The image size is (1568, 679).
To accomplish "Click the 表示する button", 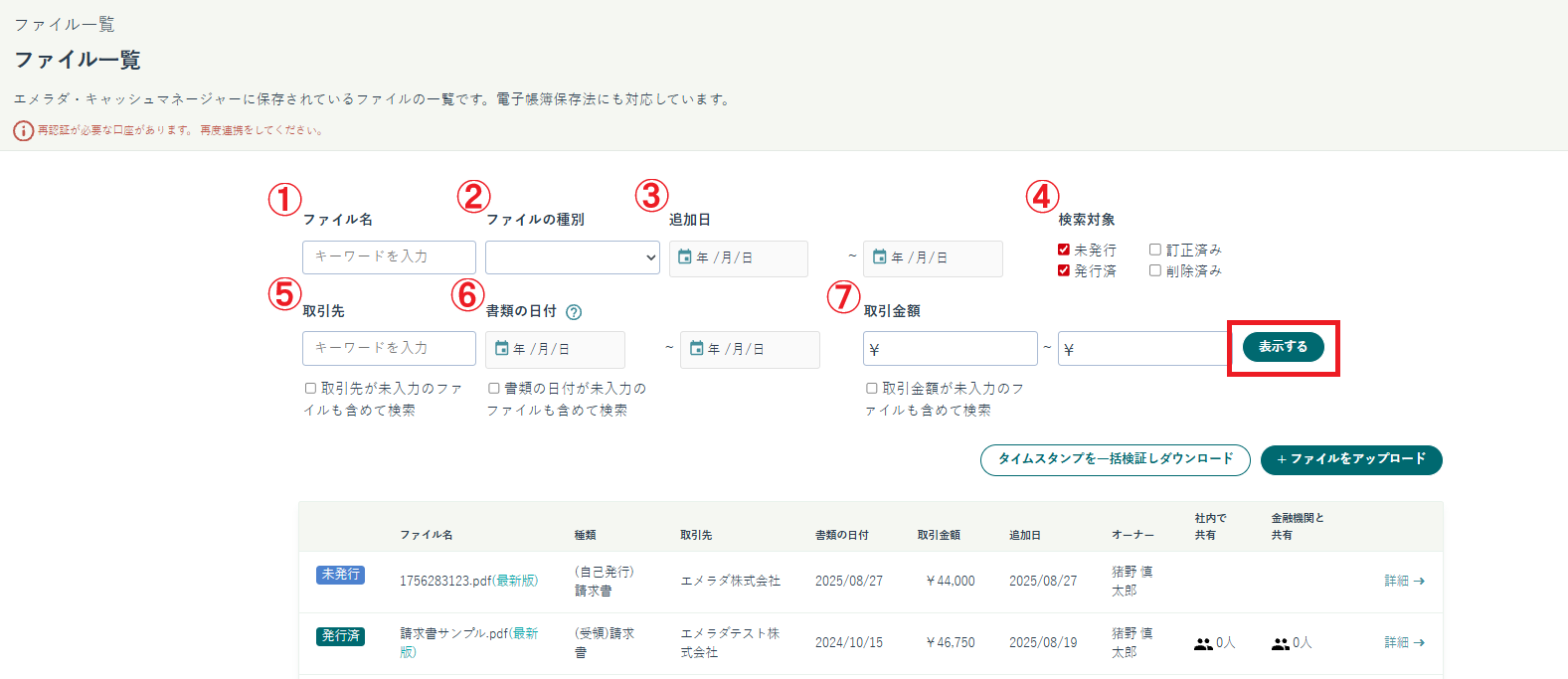I will pyautogui.click(x=1284, y=347).
